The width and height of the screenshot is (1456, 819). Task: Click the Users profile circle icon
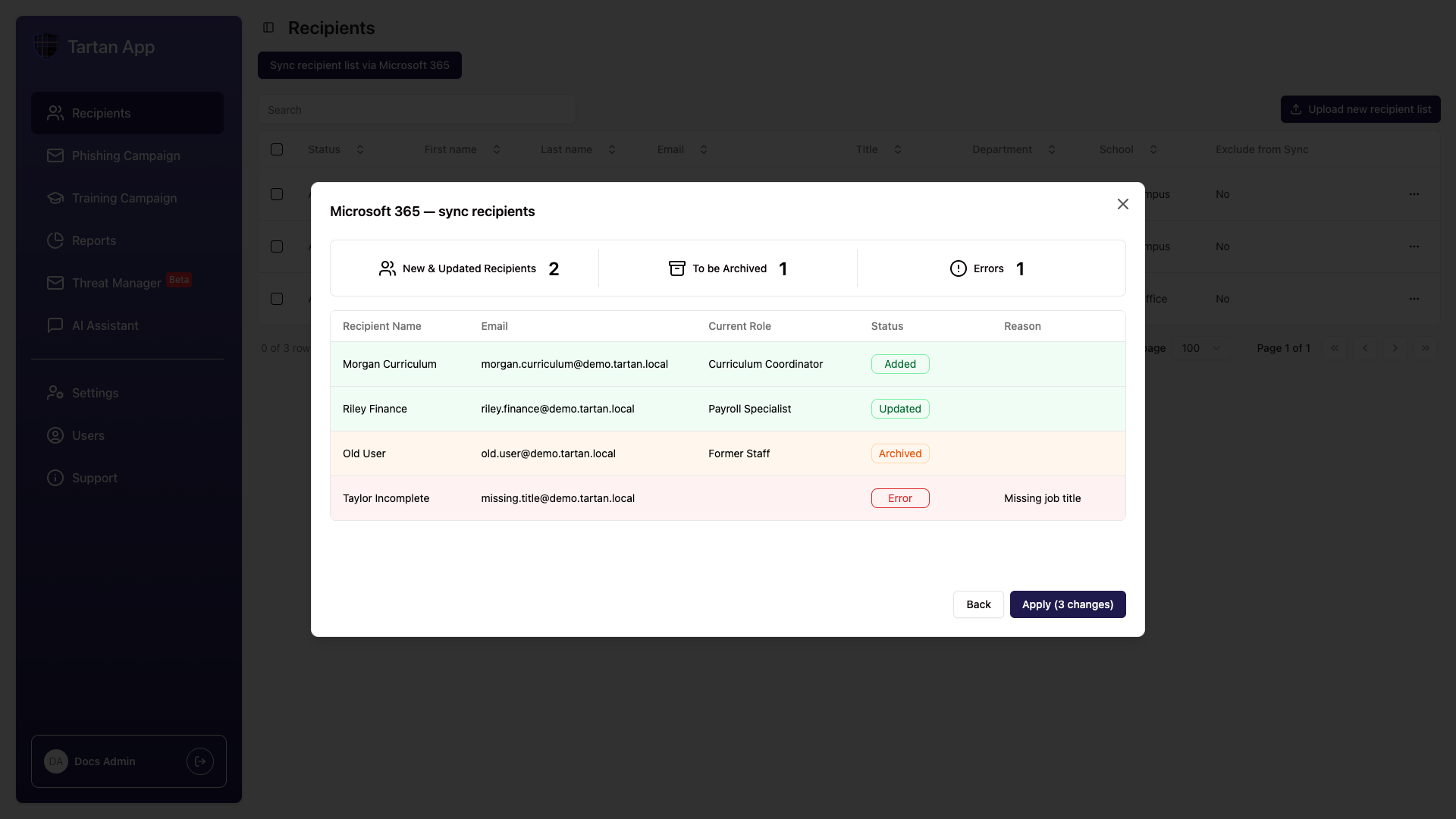55,435
